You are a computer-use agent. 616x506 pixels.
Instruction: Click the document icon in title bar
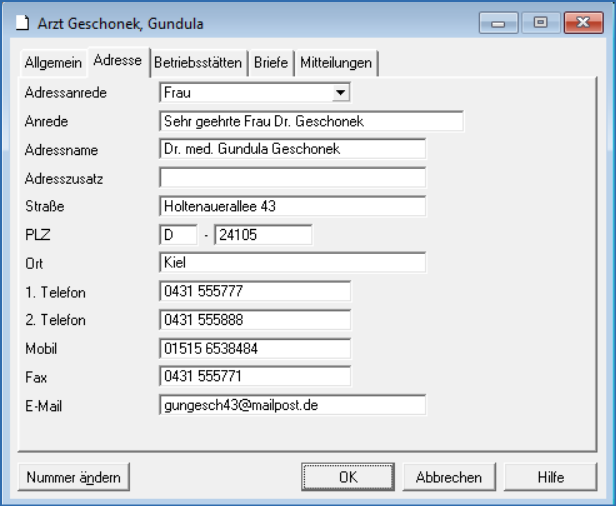tap(22, 23)
